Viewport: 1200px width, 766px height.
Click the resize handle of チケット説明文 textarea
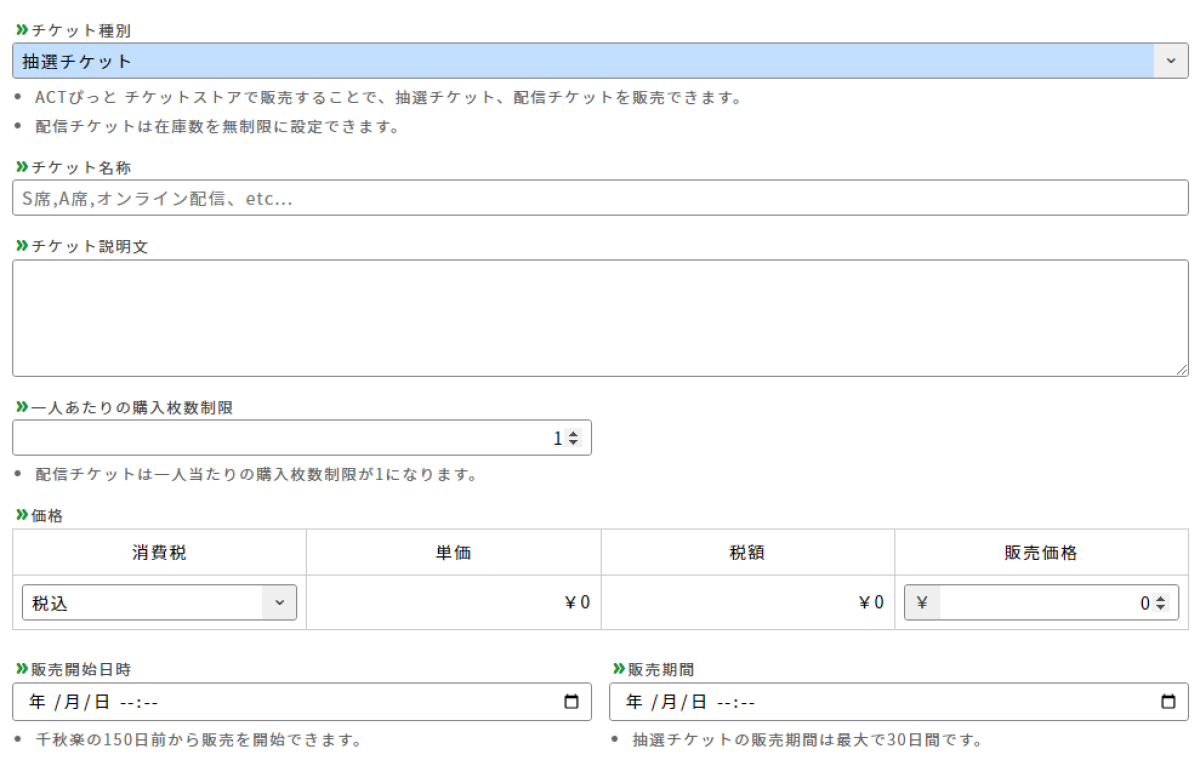pos(1182,370)
